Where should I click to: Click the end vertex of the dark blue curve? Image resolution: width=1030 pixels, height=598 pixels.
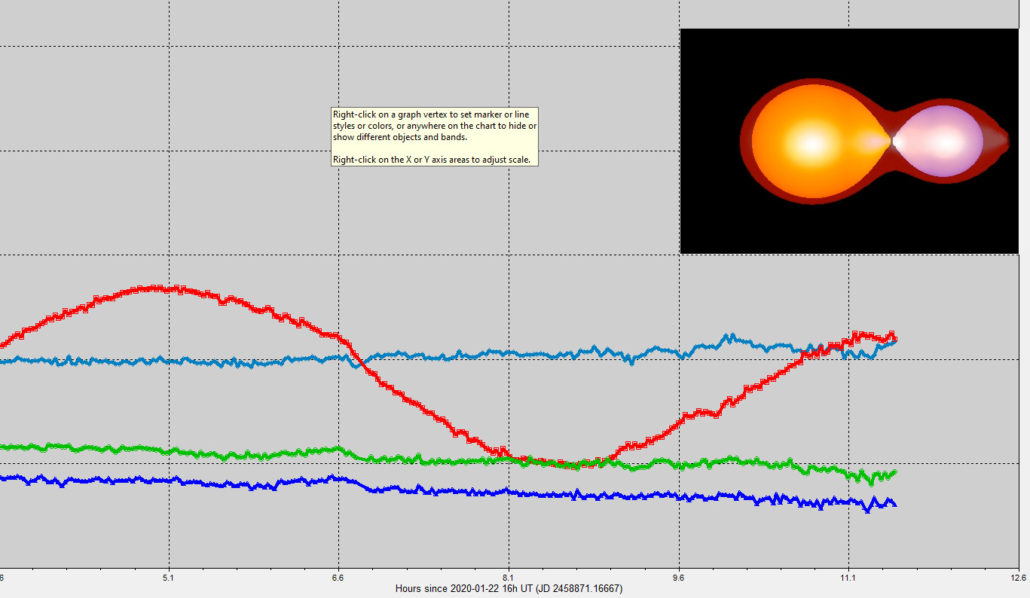(893, 504)
